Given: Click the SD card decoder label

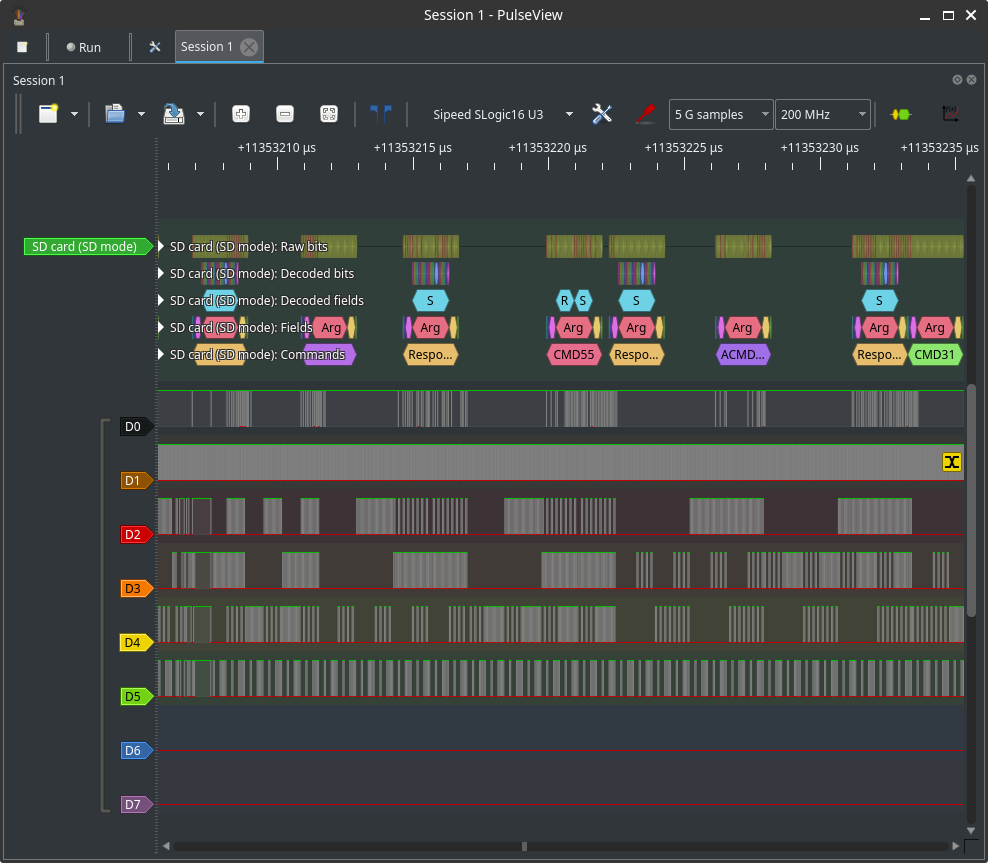Looking at the screenshot, I should tap(85, 247).
